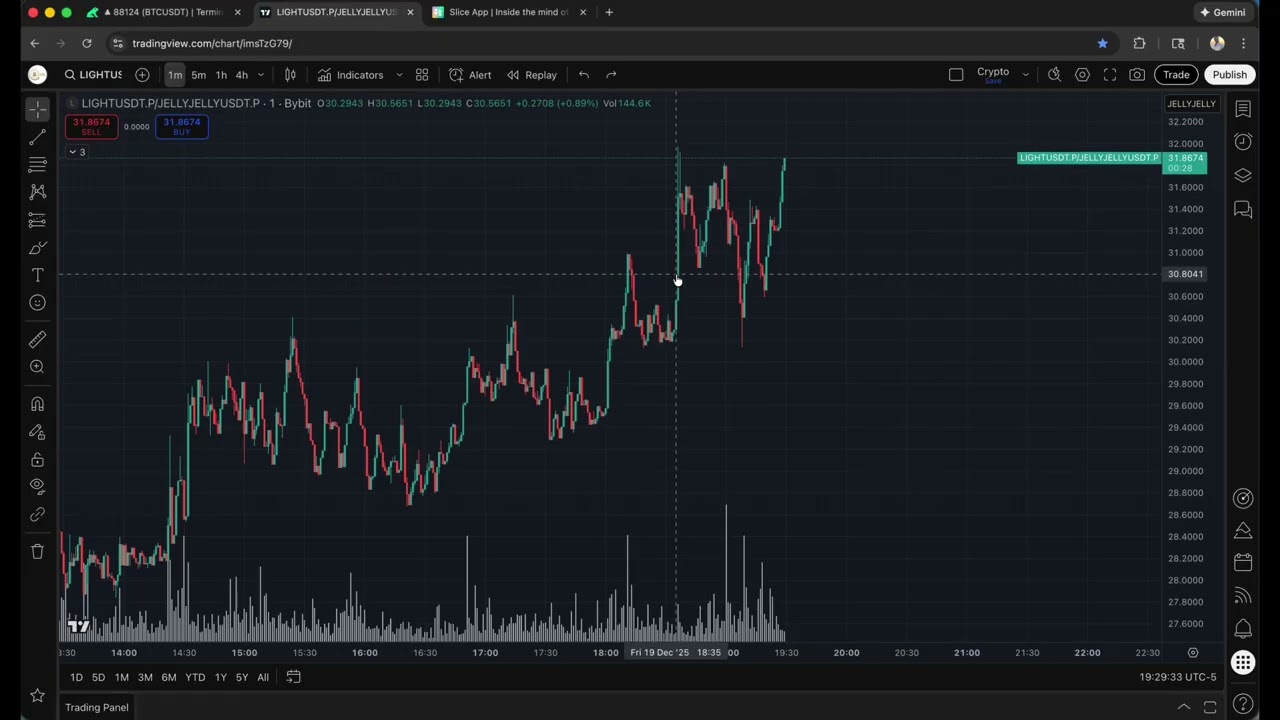Switch to the 1h timeframe

[x=221, y=75]
